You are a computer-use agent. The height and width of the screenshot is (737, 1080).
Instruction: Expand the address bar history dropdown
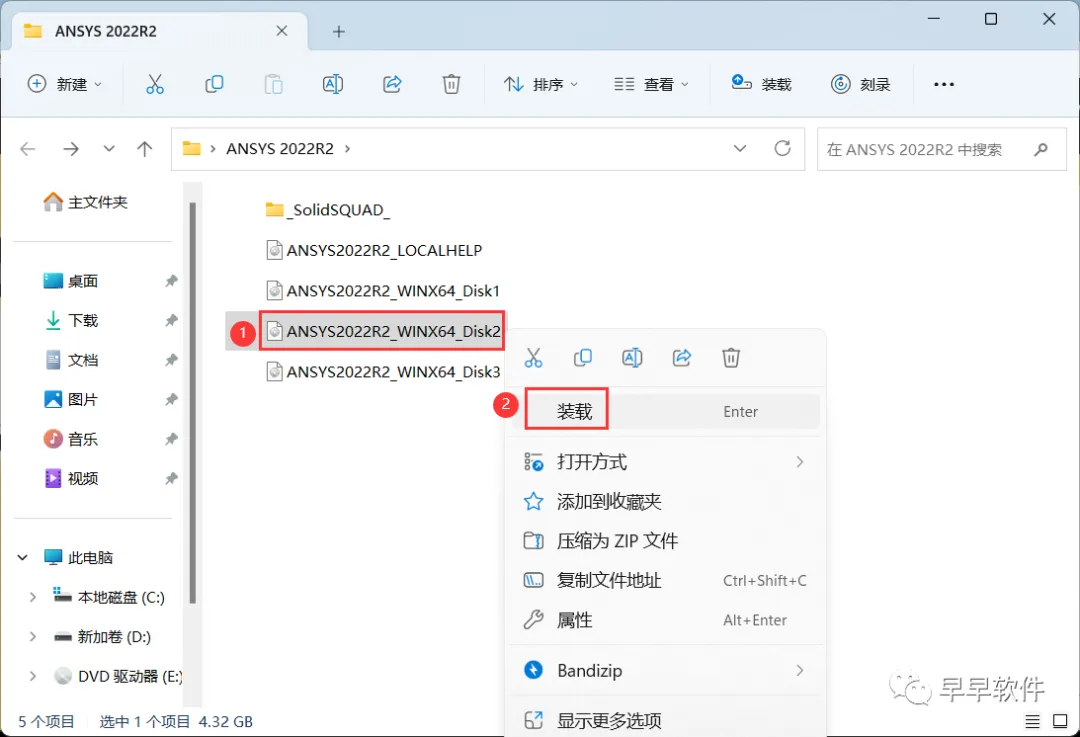click(740, 149)
